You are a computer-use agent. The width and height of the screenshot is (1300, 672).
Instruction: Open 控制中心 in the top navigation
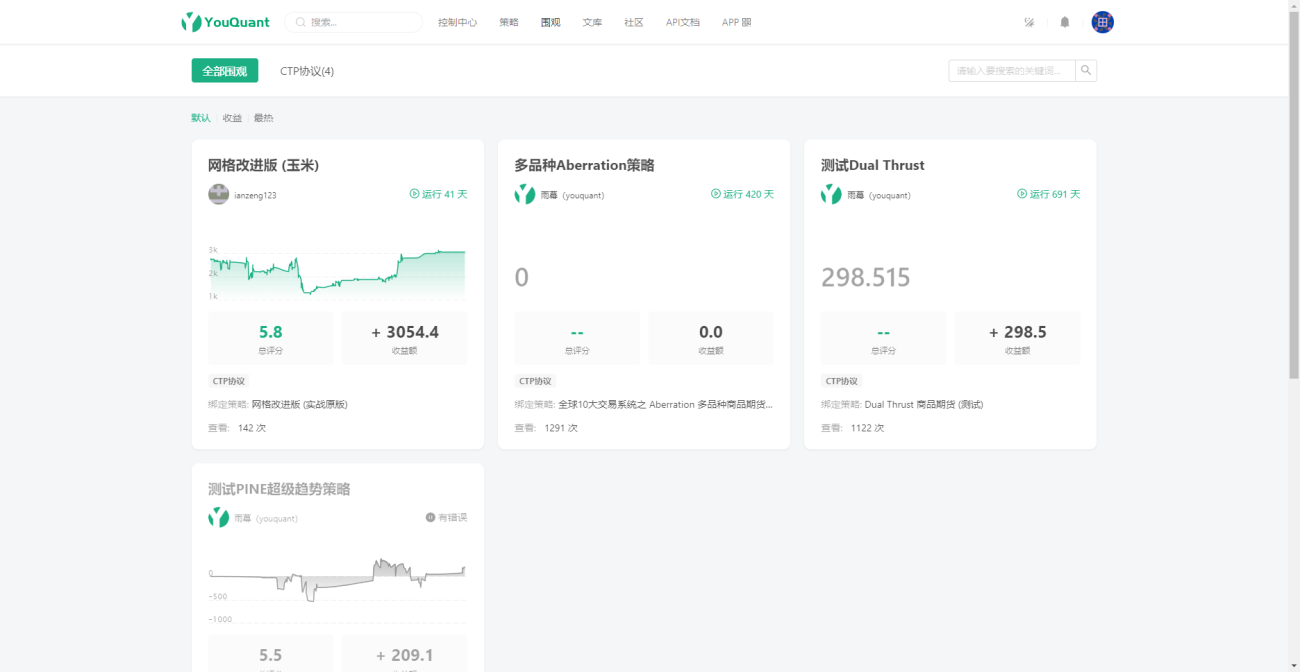457,22
